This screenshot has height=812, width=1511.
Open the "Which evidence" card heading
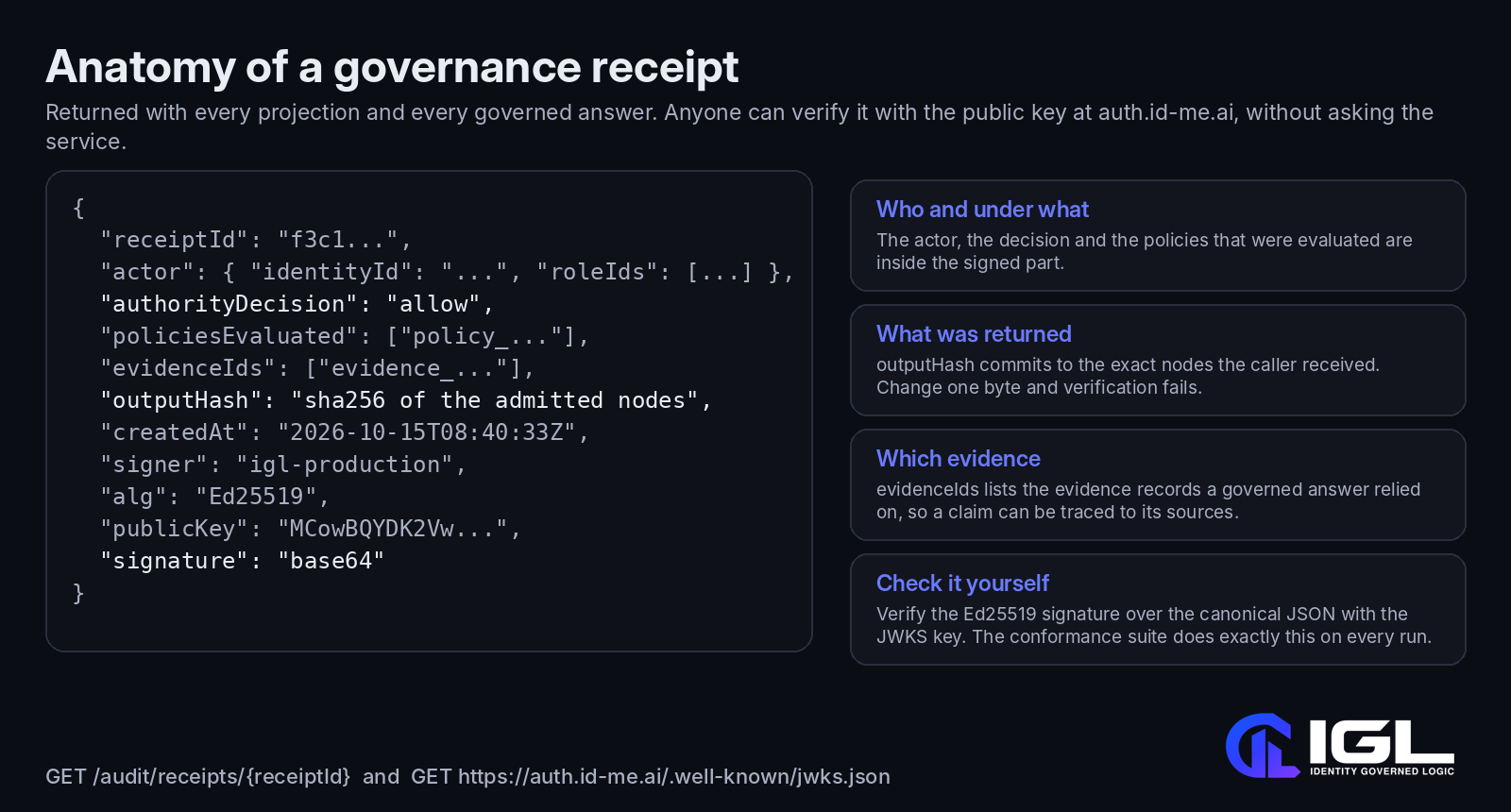(959, 459)
